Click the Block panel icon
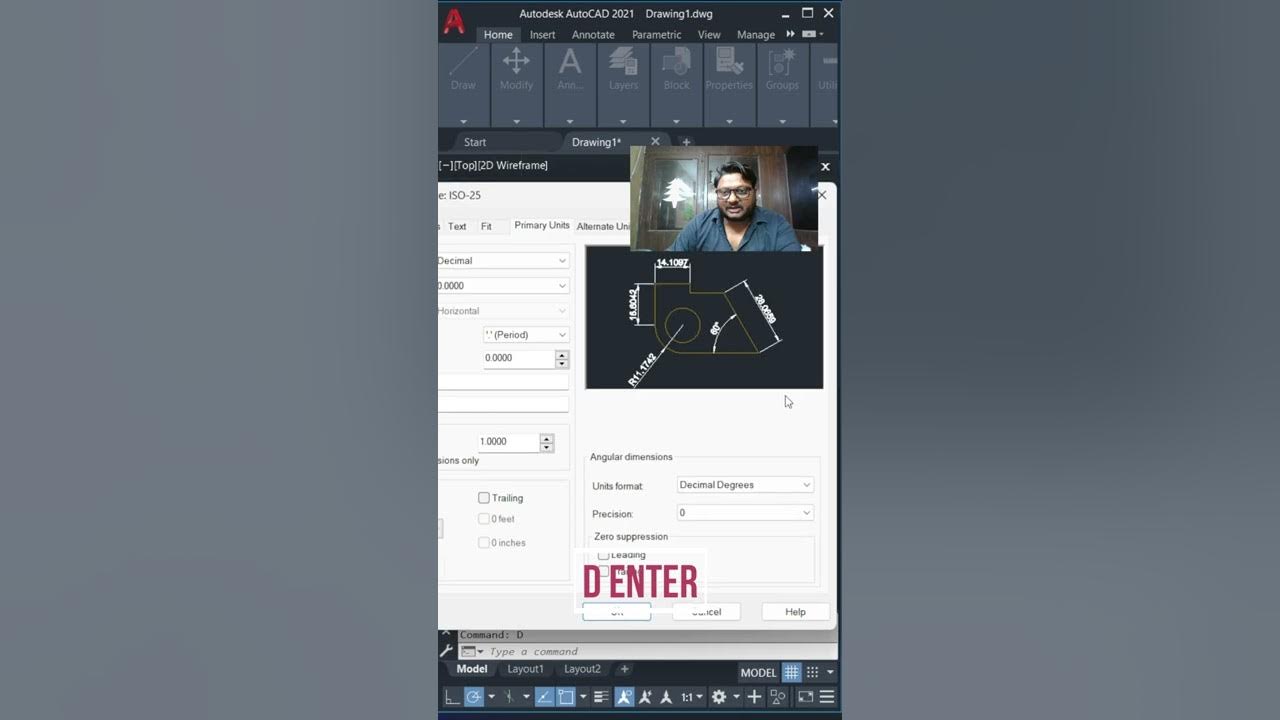 point(676,62)
